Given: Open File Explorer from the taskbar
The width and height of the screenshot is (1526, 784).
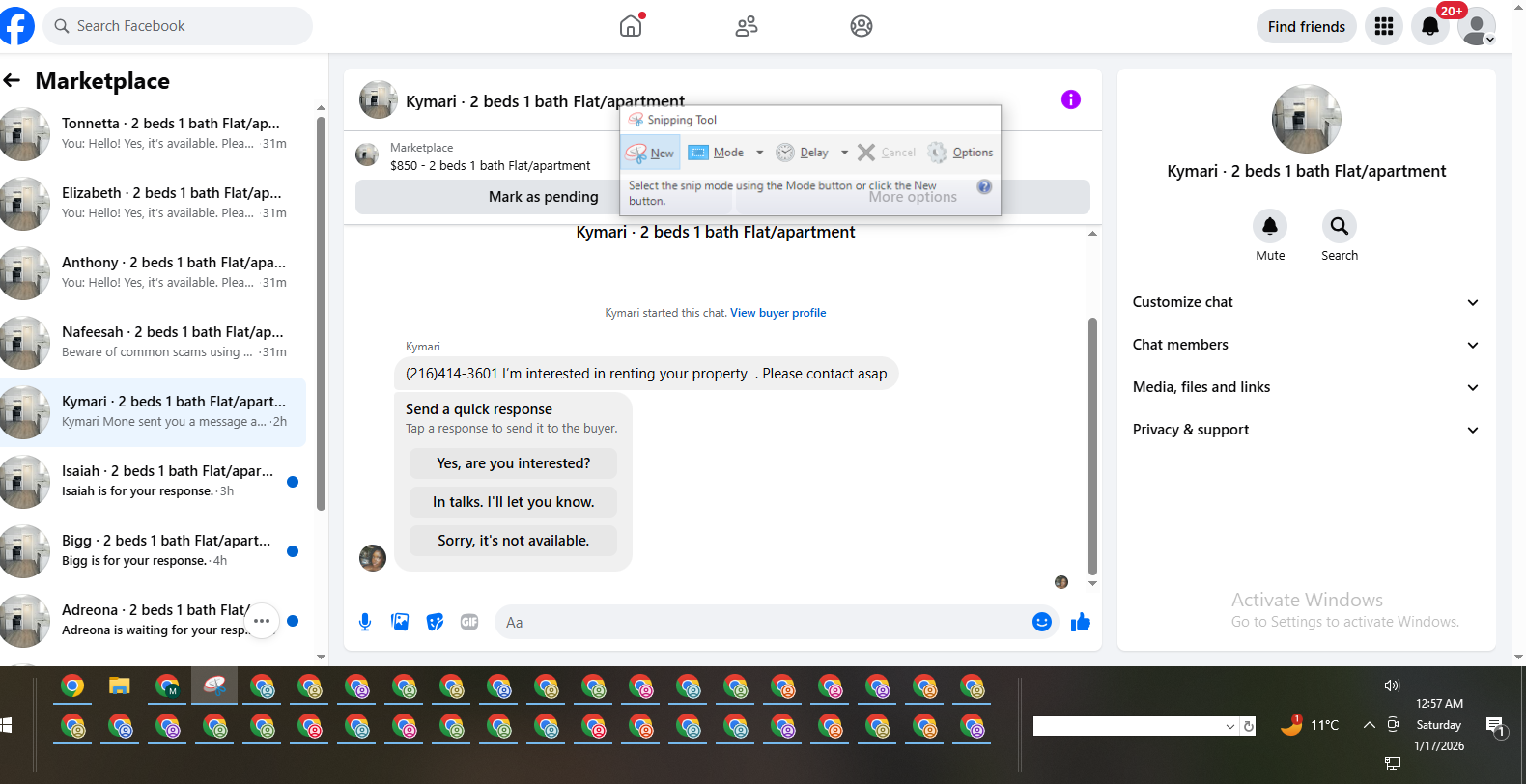Looking at the screenshot, I should pyautogui.click(x=120, y=686).
